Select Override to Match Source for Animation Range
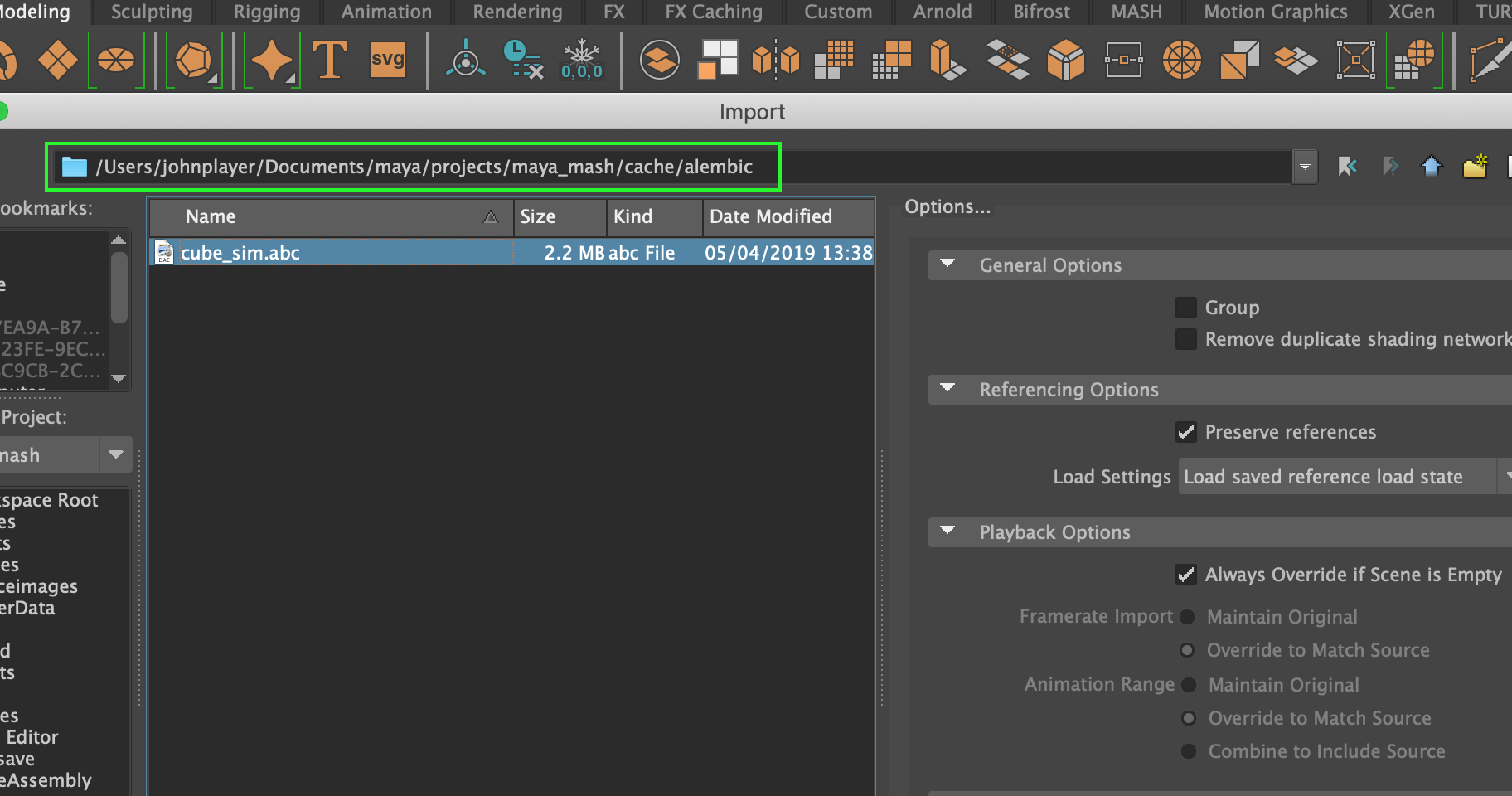 1189,718
